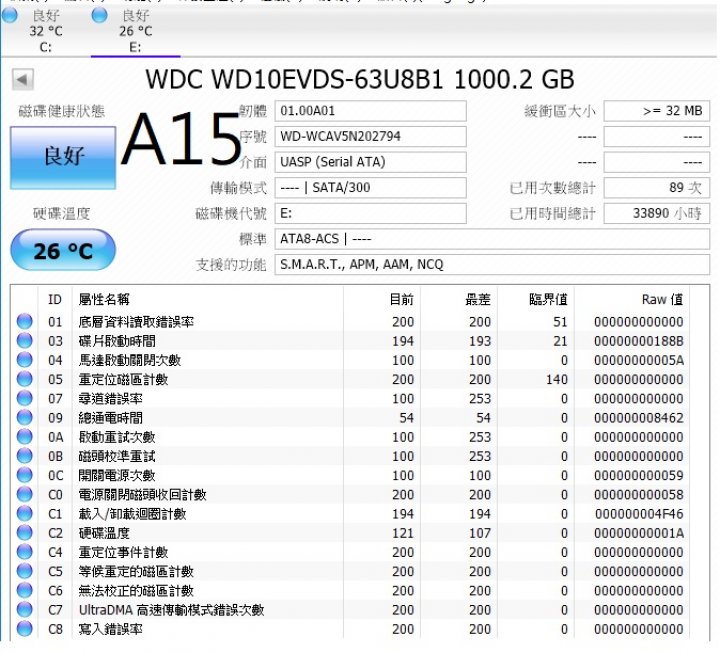Select the 重定位事件計數 attribute row
The width and height of the screenshot is (720, 653).
click(x=350, y=552)
